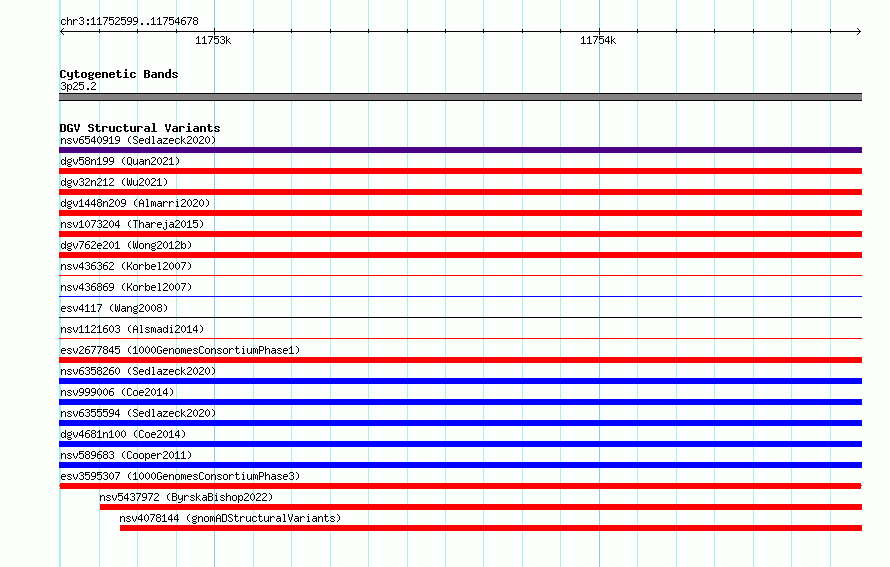The width and height of the screenshot is (890, 567).
Task: Click the red bar under dgv58n199
Action: (460, 171)
